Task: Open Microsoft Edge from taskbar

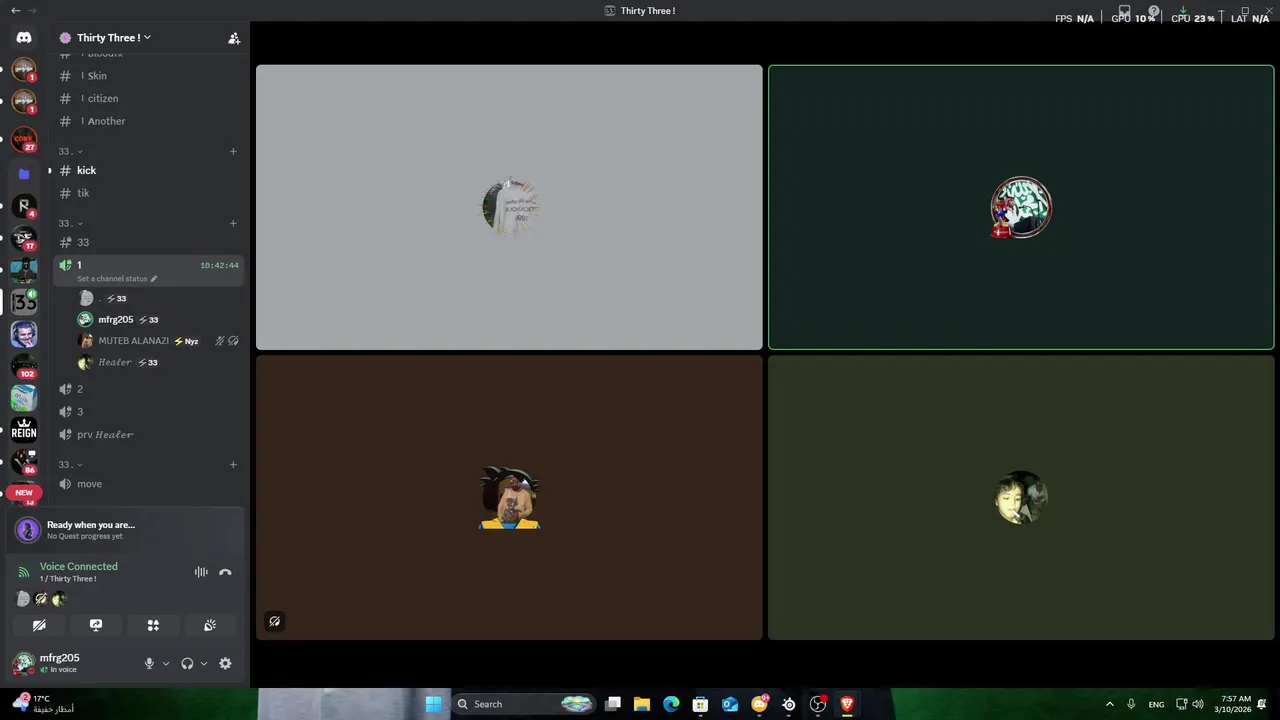Action: 671,704
